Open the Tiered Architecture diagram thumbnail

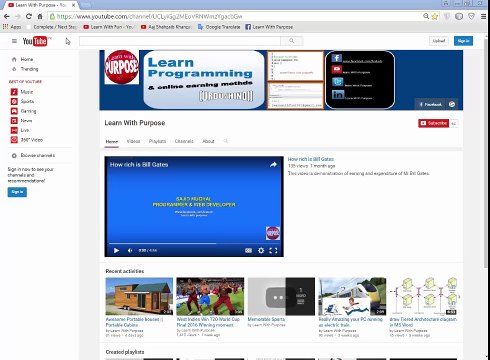(423, 296)
